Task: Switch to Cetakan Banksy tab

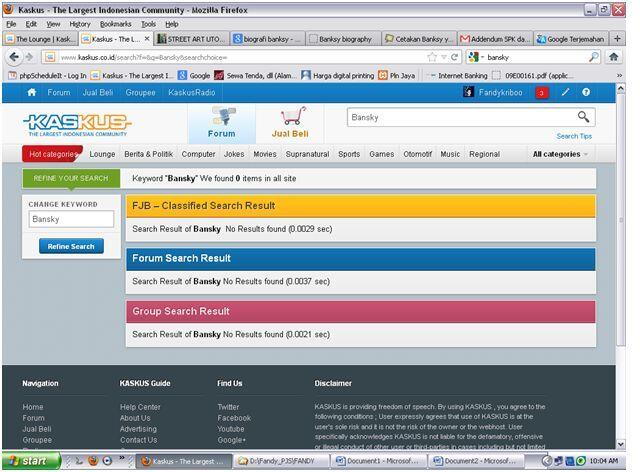Action: tap(419, 39)
